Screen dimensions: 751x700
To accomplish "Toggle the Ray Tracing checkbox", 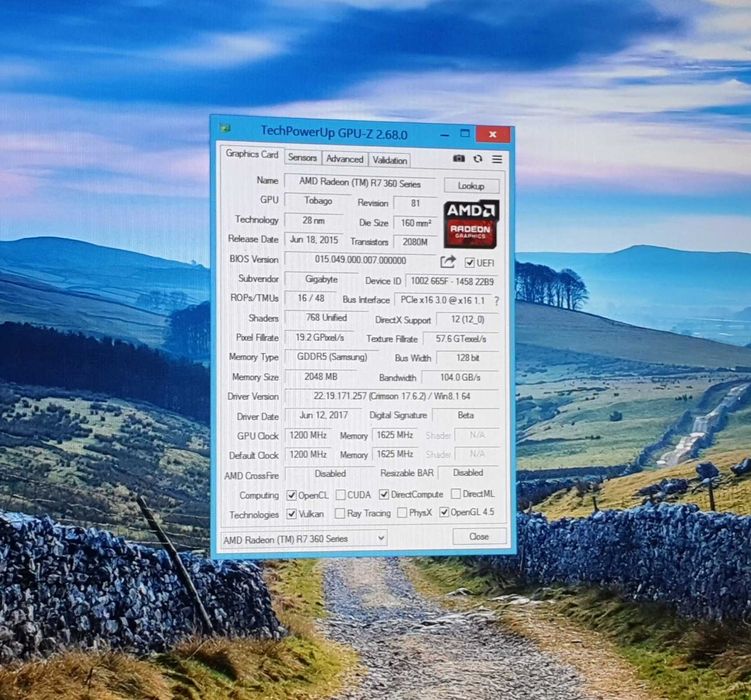I will click(340, 513).
